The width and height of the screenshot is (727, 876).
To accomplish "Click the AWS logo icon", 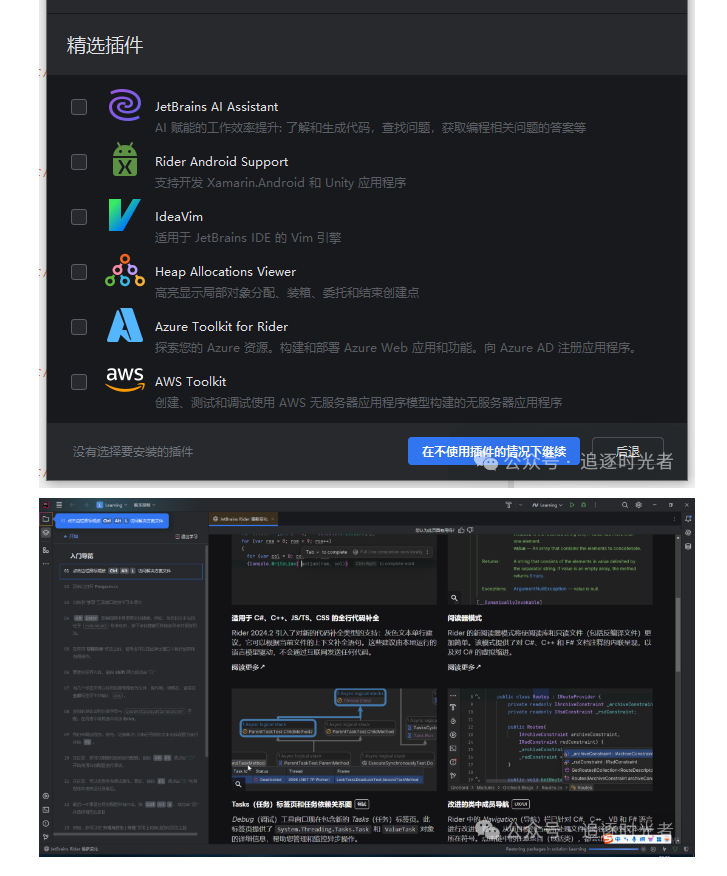I will (x=125, y=379).
